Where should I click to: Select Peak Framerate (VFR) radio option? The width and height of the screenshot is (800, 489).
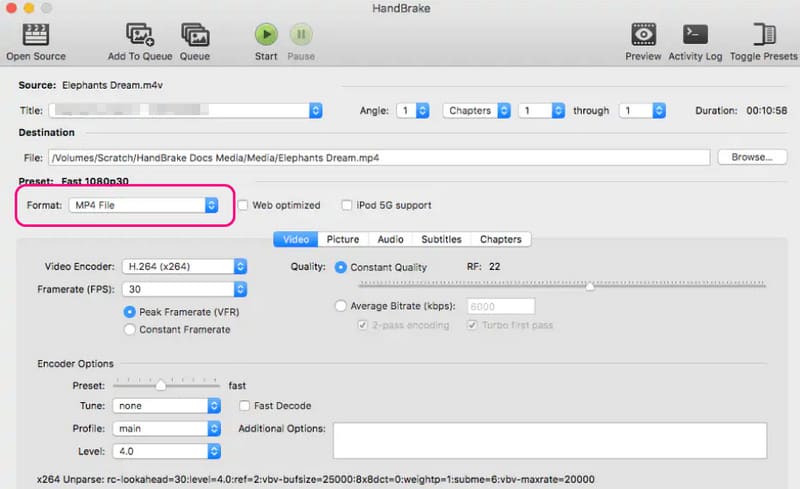[130, 312]
